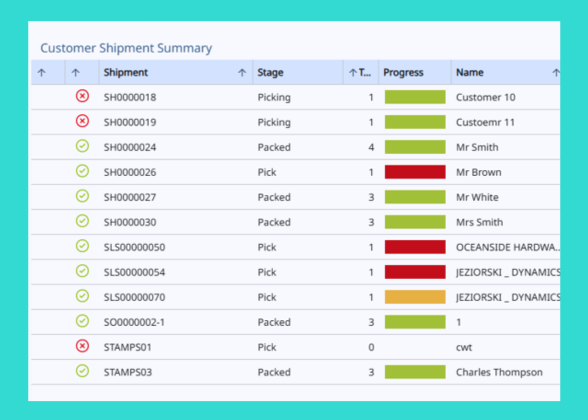The width and height of the screenshot is (588, 420).
Task: Click the green check icon for SLS00000050
Action: click(82, 246)
